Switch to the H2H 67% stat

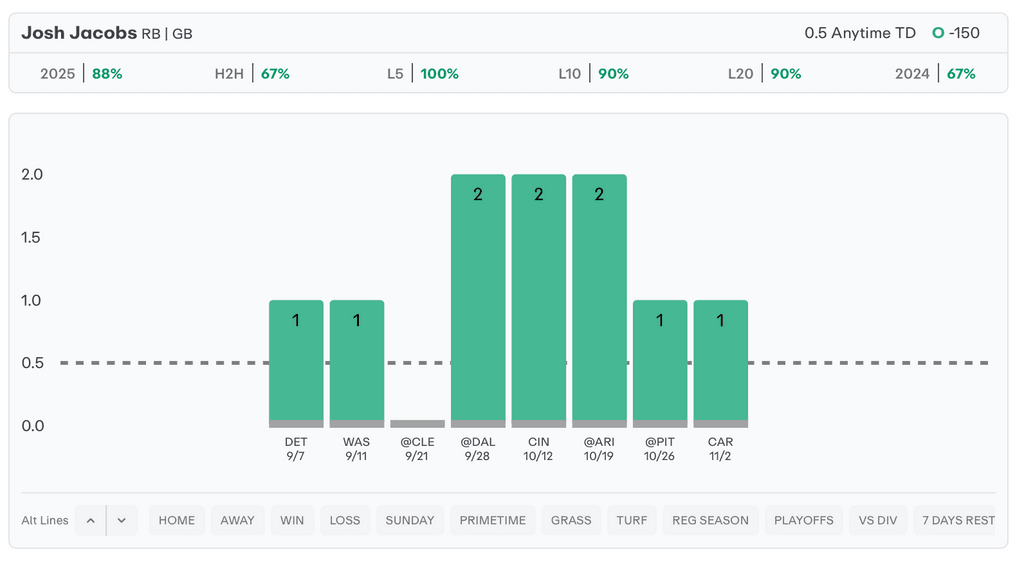(252, 74)
